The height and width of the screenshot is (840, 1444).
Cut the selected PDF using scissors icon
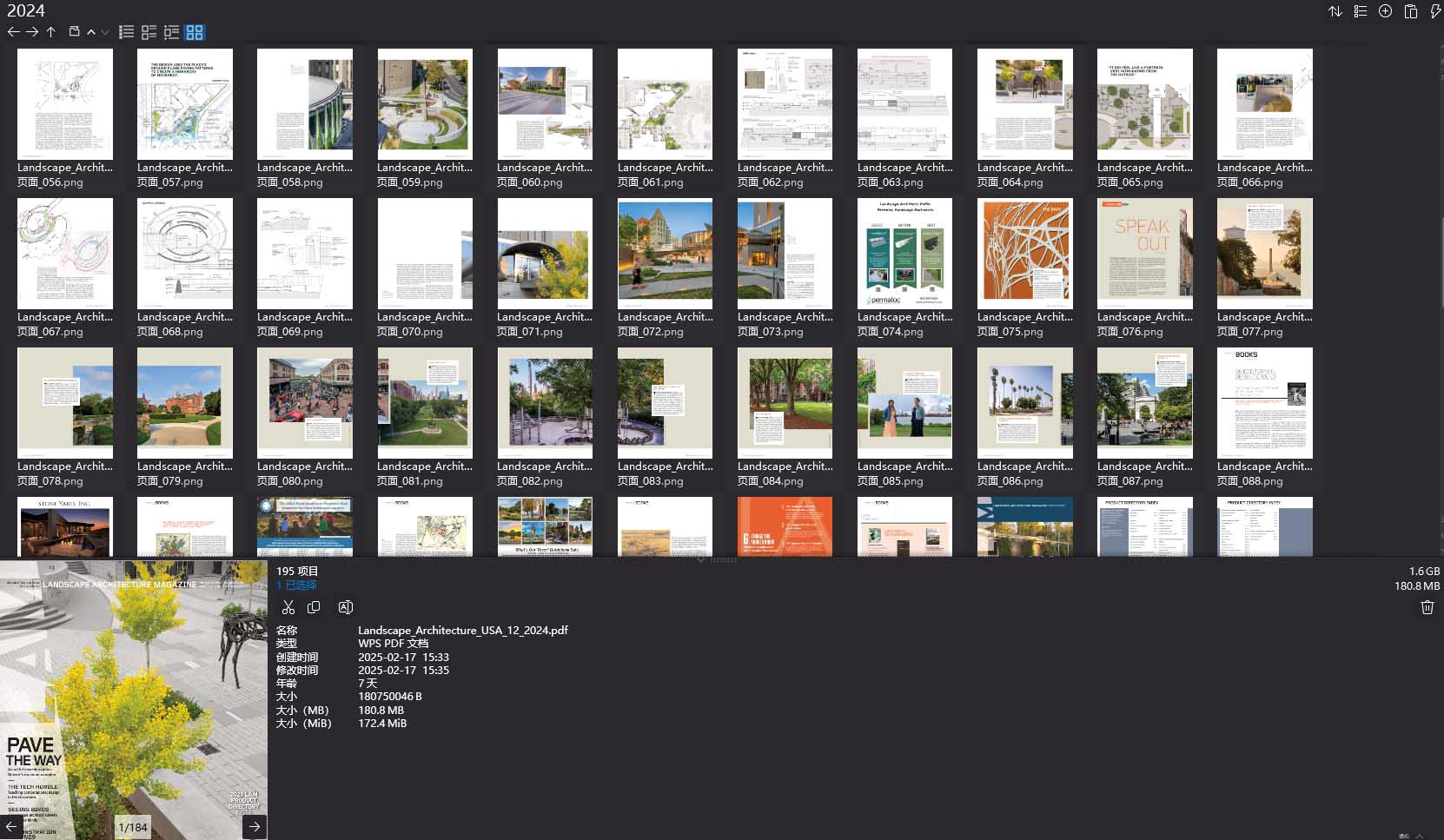click(x=288, y=607)
